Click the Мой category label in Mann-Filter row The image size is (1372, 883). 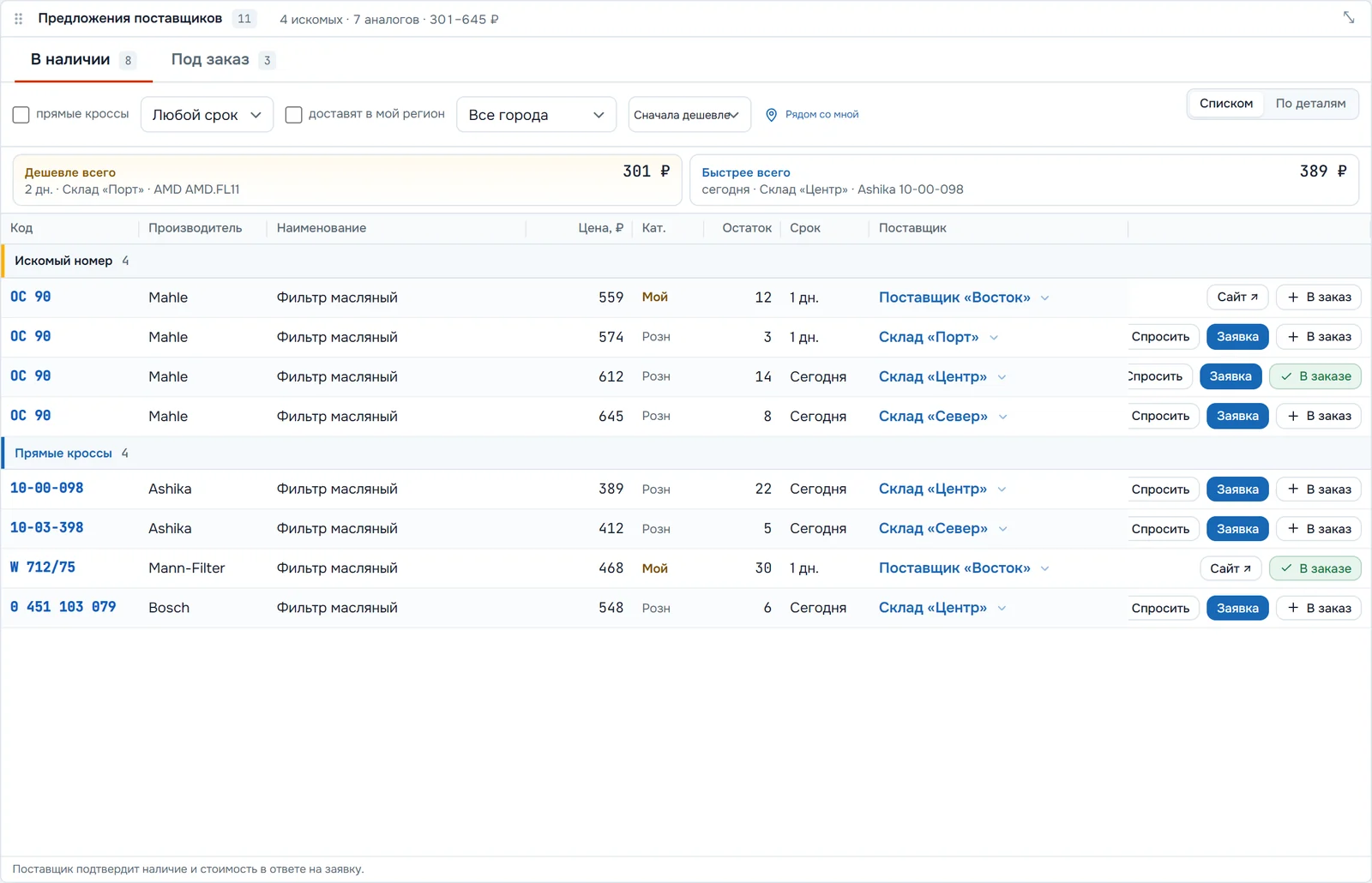[655, 568]
